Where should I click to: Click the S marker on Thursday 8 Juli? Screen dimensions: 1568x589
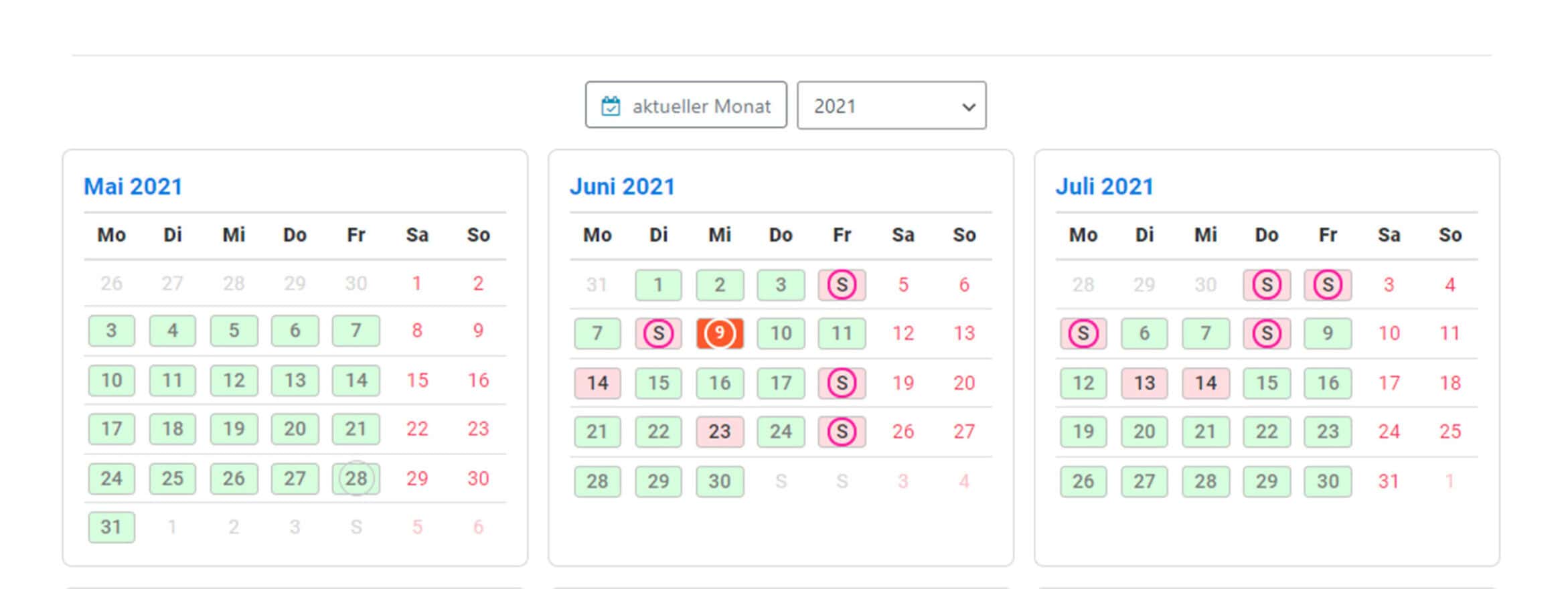point(1266,333)
